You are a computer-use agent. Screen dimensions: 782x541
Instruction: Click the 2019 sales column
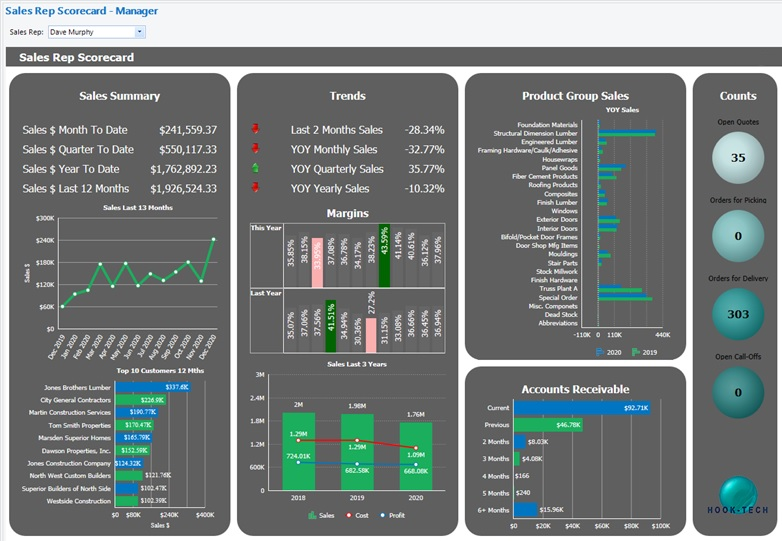357,452
